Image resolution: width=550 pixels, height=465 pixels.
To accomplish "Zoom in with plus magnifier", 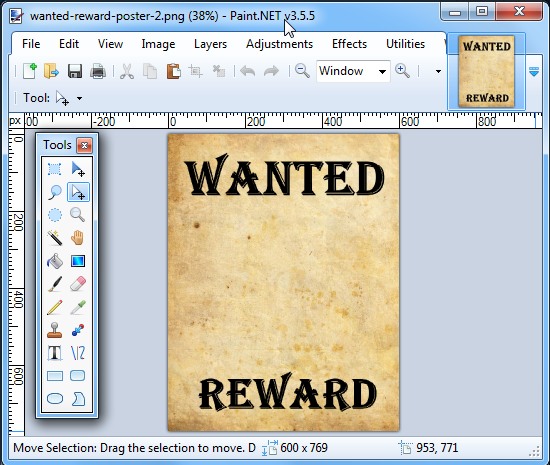I will [402, 71].
